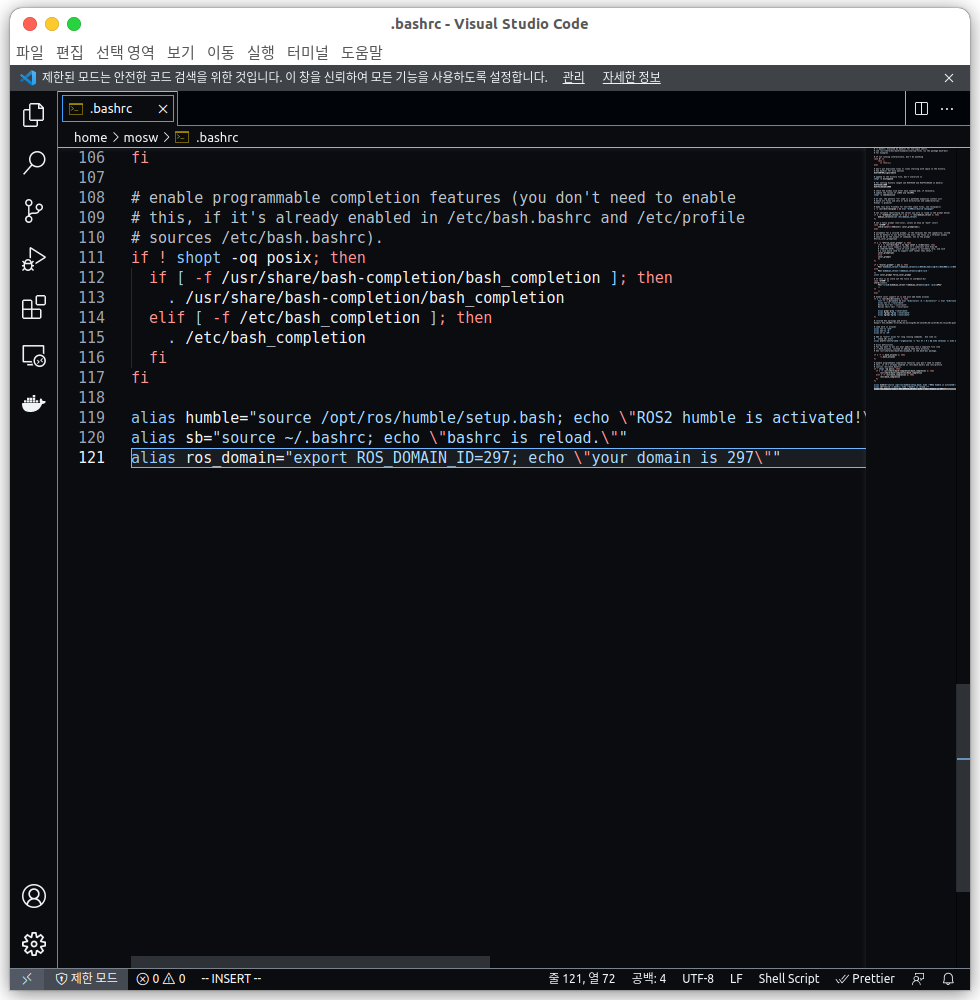The width and height of the screenshot is (980, 1000).
Task: Open the 도움말 menu
Action: coord(362,52)
